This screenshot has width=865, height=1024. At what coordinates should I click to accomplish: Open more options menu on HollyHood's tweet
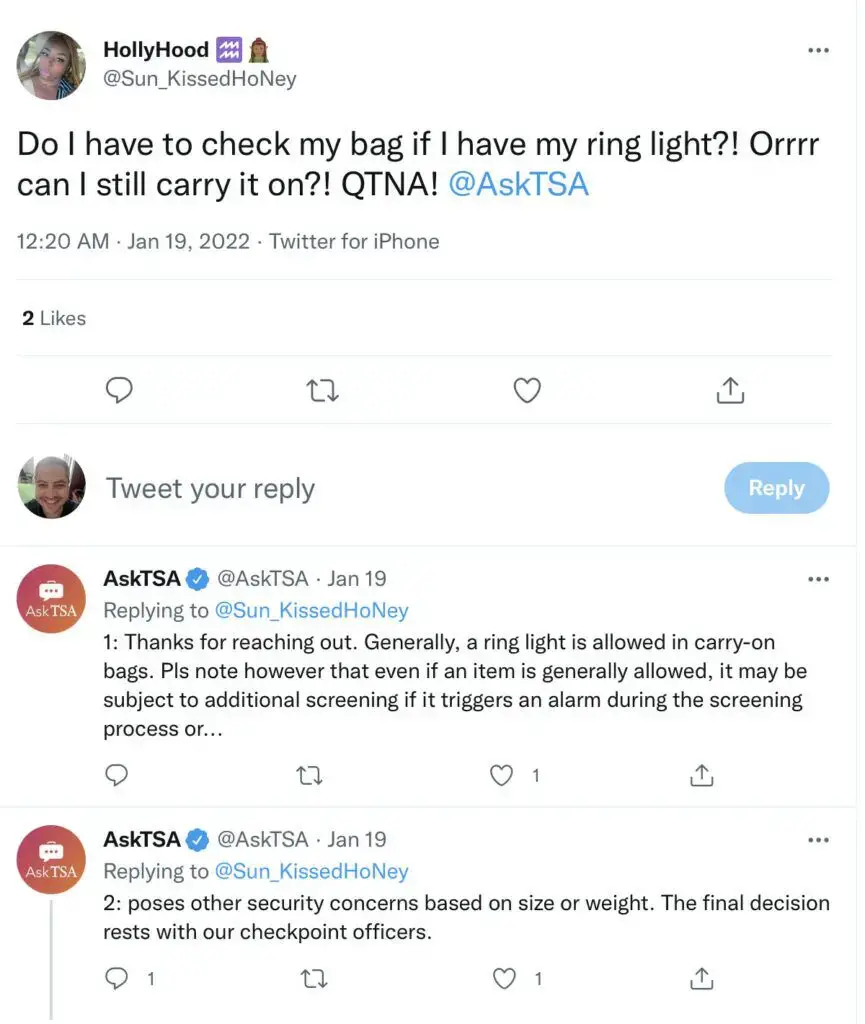(x=818, y=49)
